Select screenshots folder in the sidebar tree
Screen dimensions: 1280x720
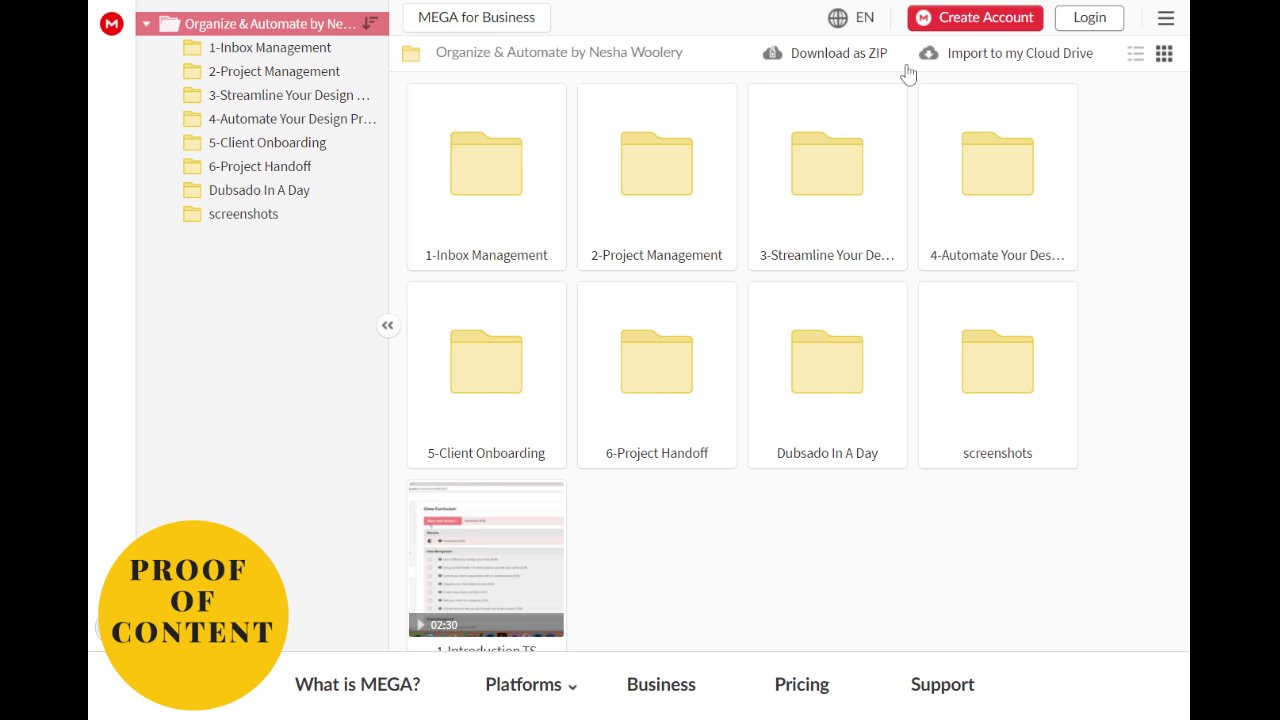(x=243, y=214)
